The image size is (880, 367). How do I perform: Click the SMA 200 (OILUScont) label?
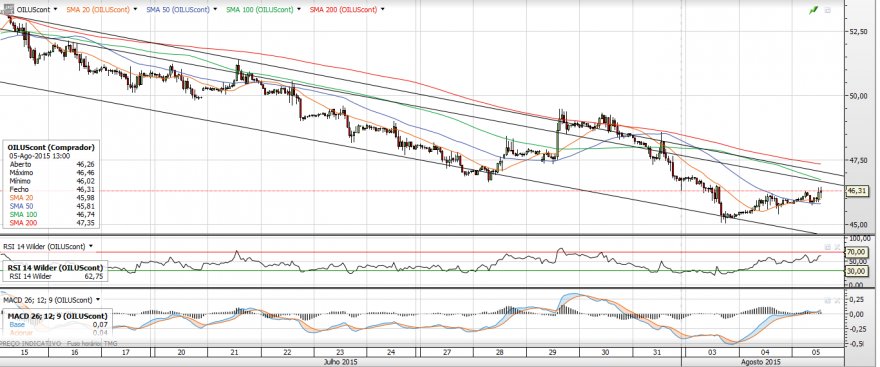[343, 10]
